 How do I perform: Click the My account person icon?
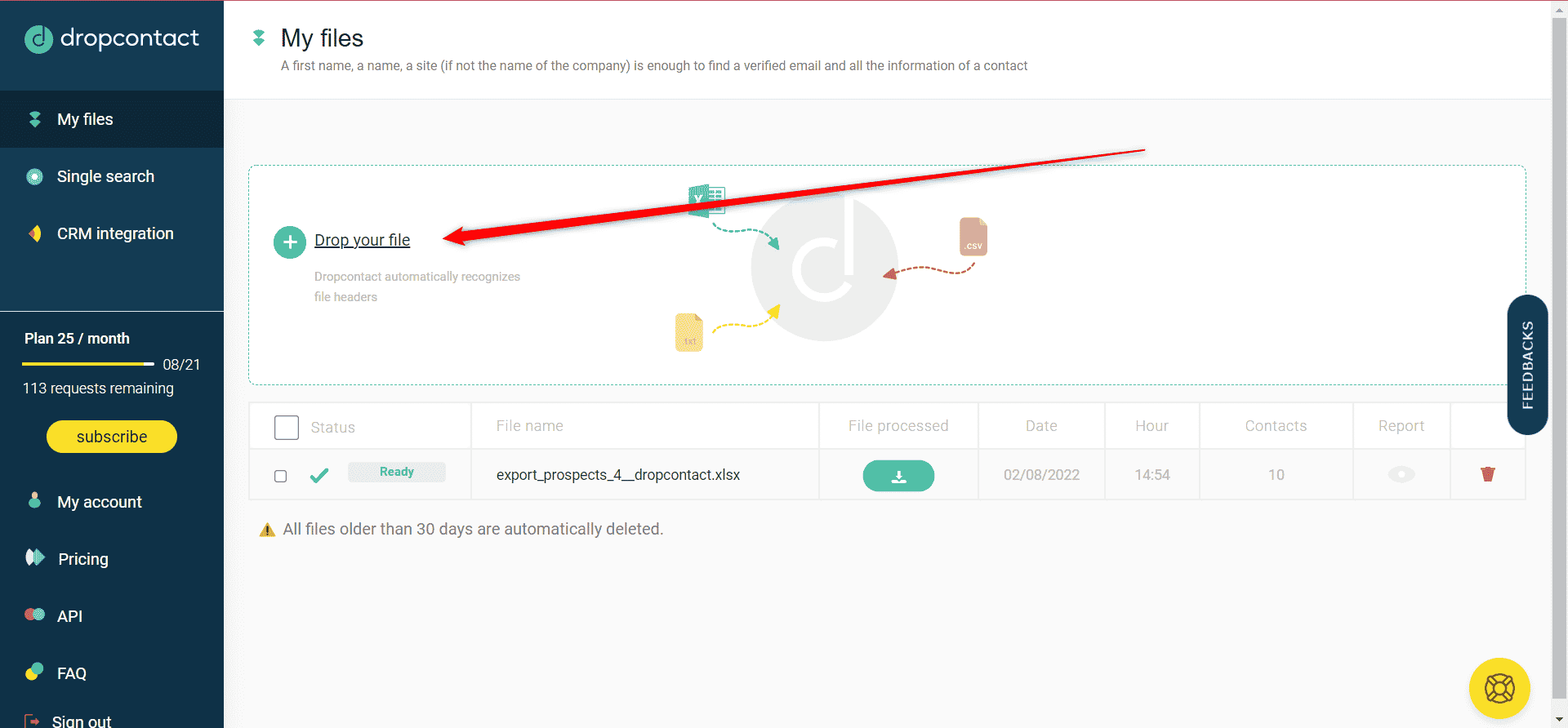coord(34,499)
